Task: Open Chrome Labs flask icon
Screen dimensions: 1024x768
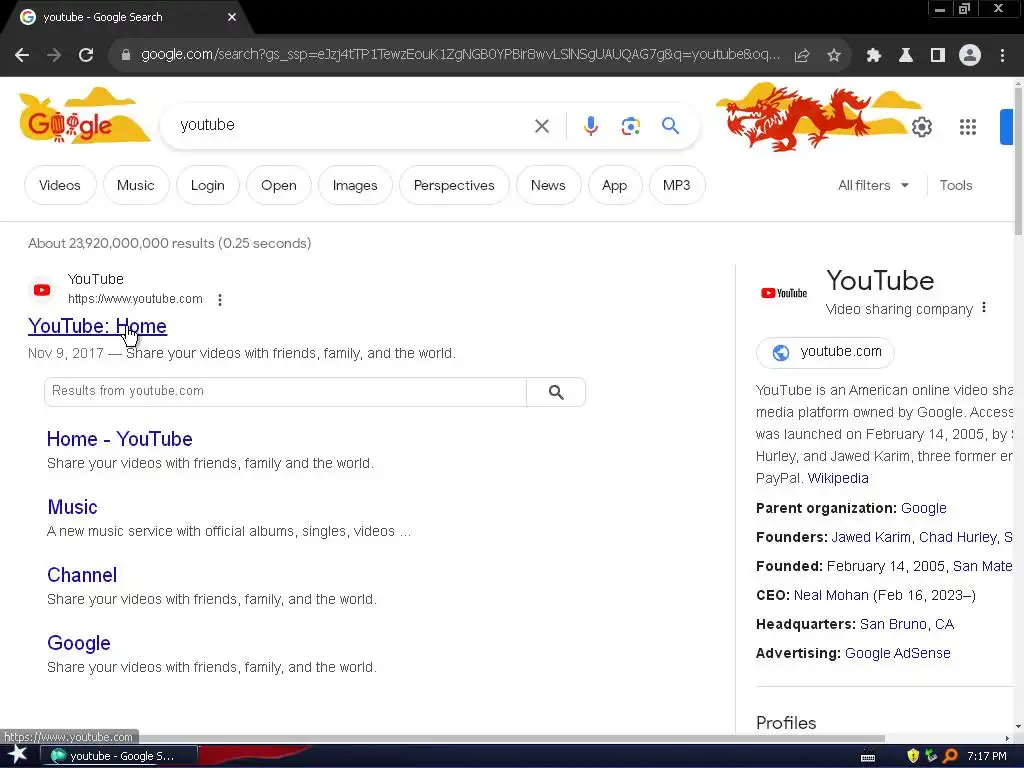Action: pyautogui.click(x=906, y=56)
